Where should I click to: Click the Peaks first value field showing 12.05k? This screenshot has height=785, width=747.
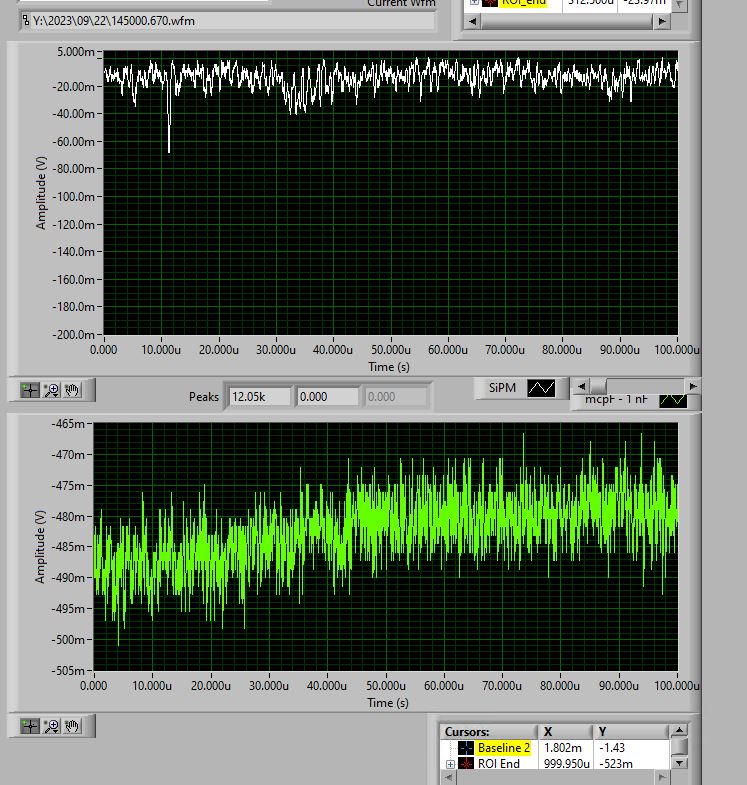[x=260, y=397]
